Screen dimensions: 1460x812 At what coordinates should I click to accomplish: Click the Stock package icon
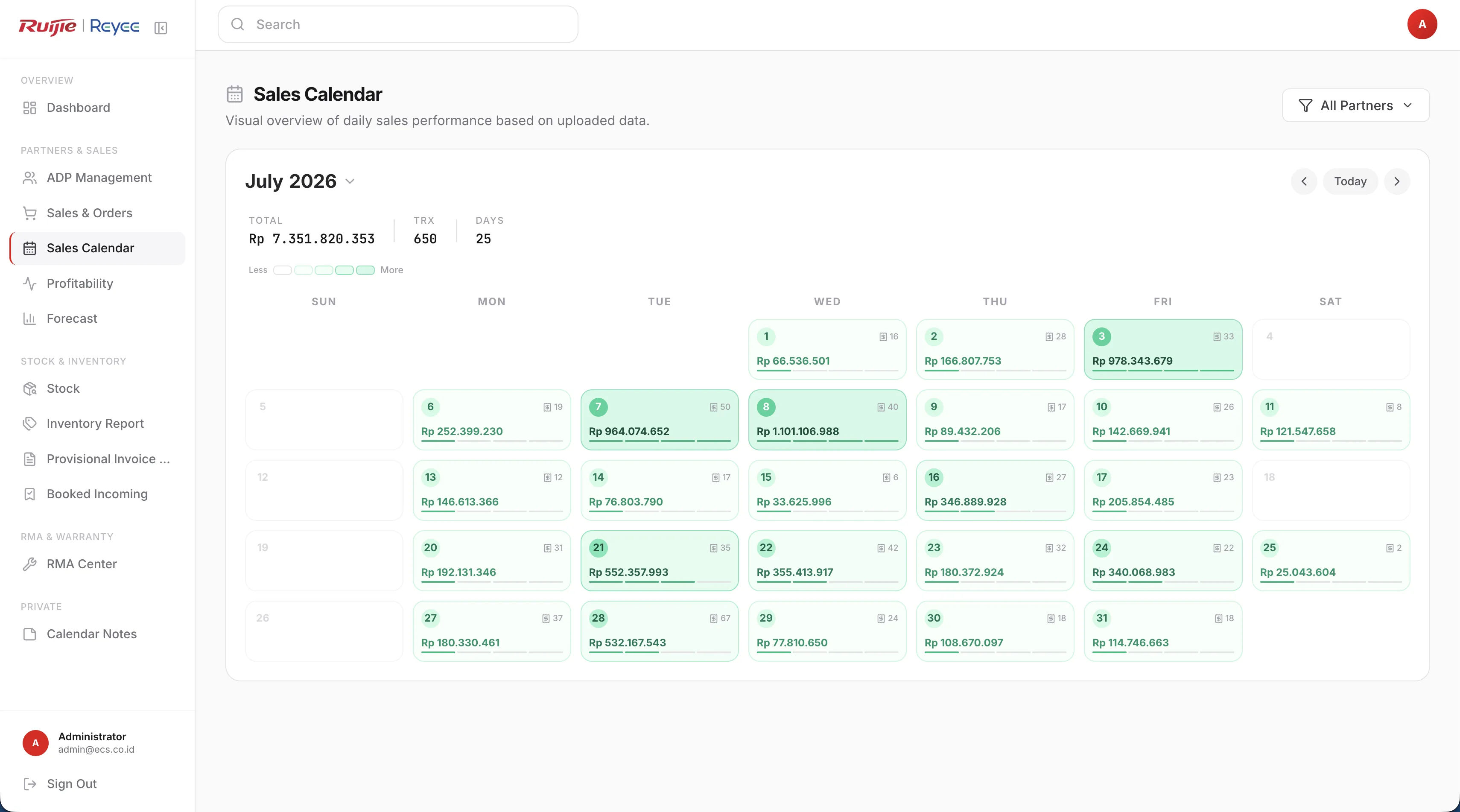(29, 389)
